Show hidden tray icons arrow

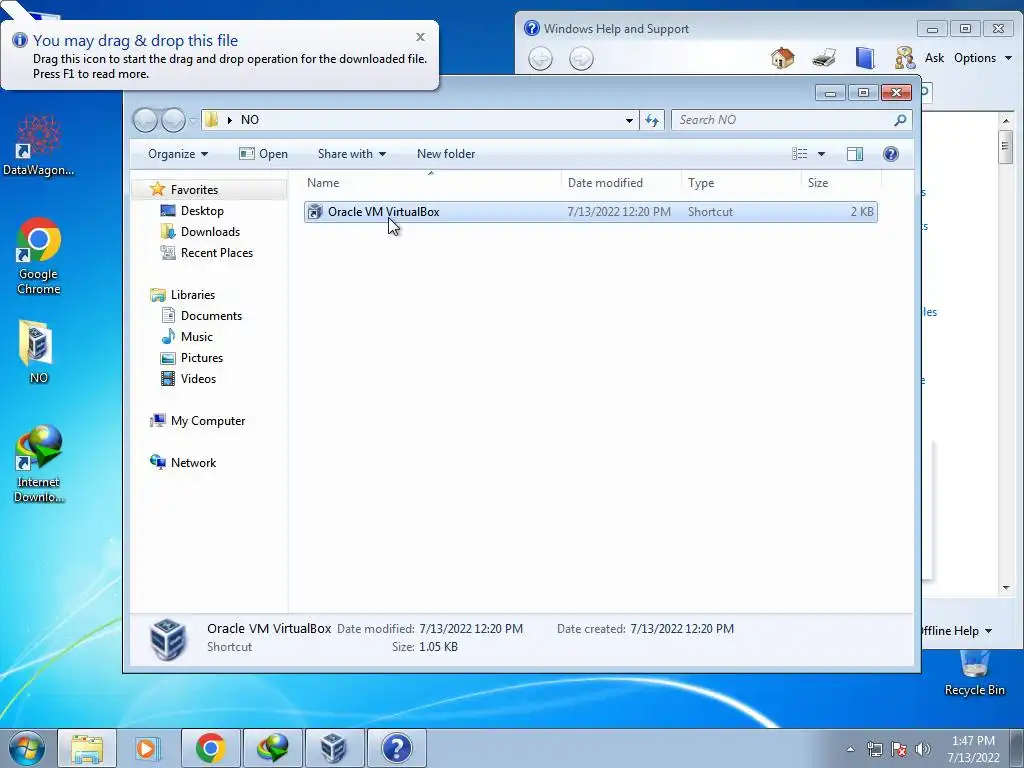click(850, 749)
